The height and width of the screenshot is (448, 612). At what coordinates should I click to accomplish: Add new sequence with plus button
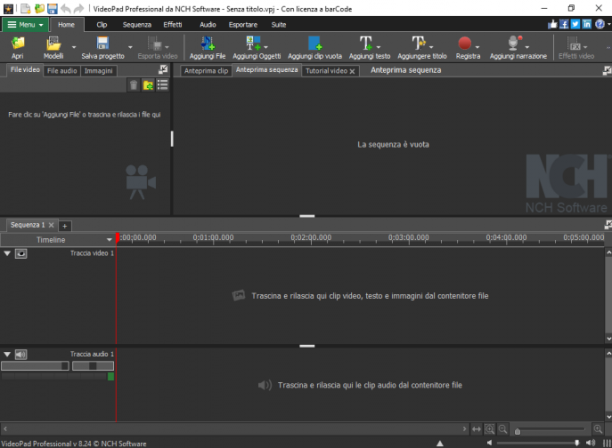pos(65,226)
